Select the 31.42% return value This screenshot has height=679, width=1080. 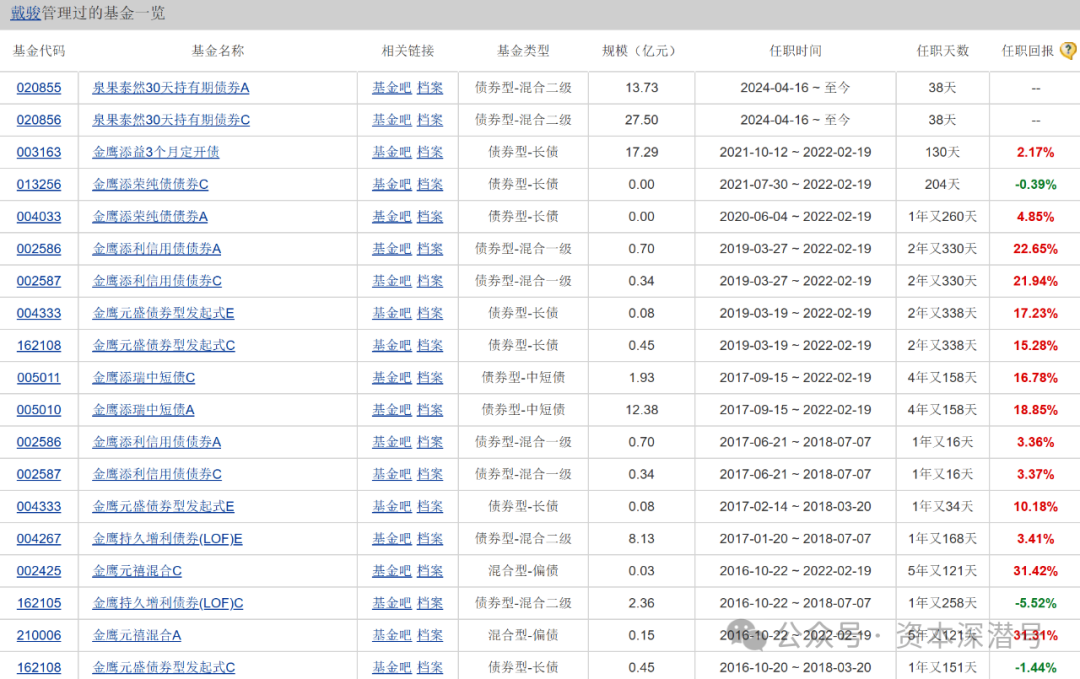tap(1035, 571)
